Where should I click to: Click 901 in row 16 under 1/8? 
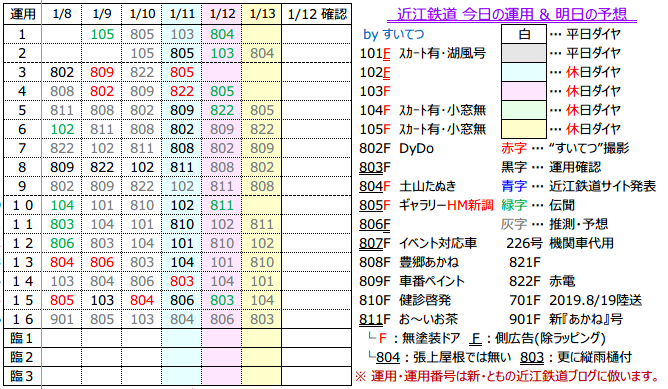(62, 319)
